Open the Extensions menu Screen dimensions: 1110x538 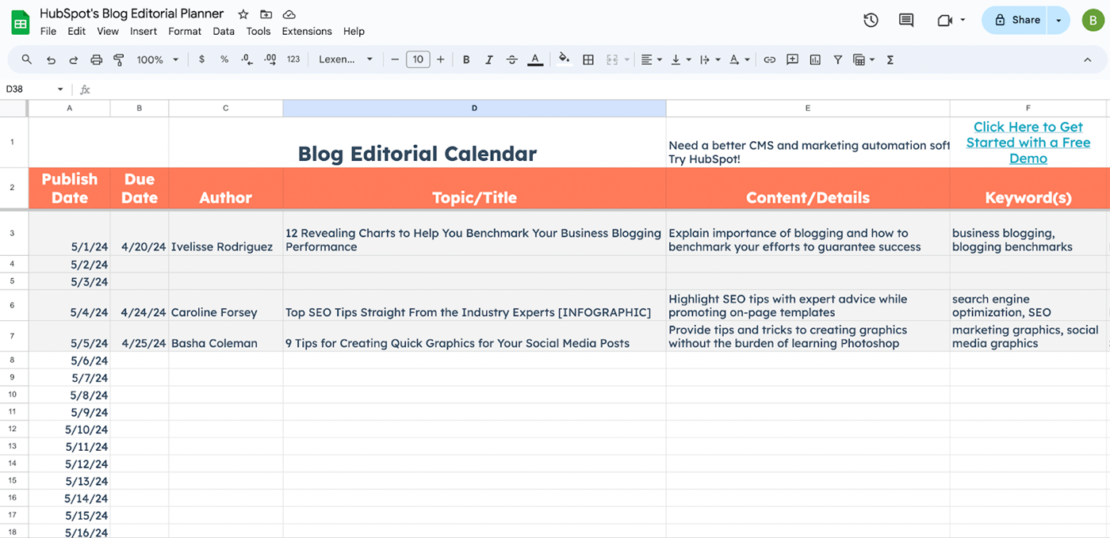pos(306,31)
